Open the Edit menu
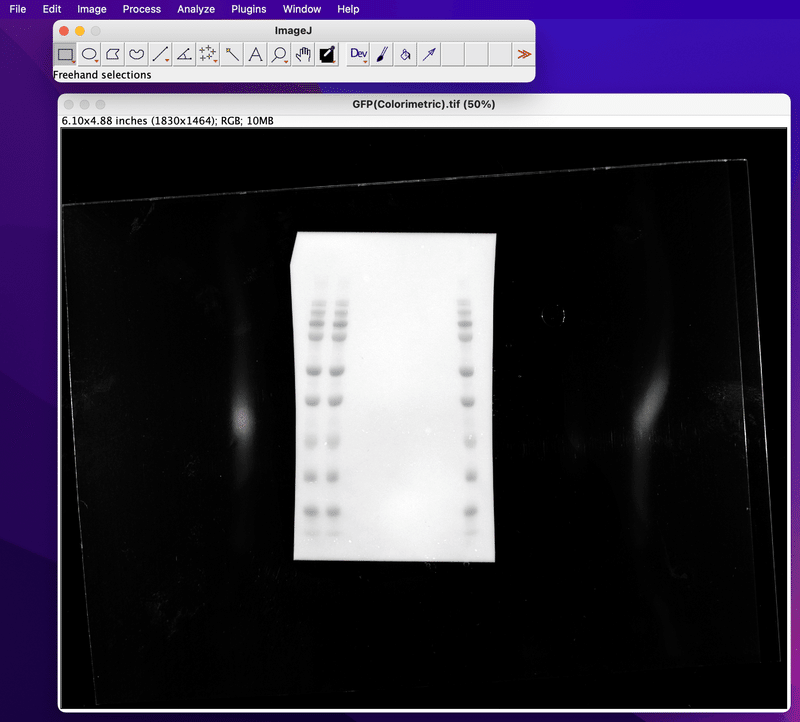The image size is (800, 722). point(52,9)
